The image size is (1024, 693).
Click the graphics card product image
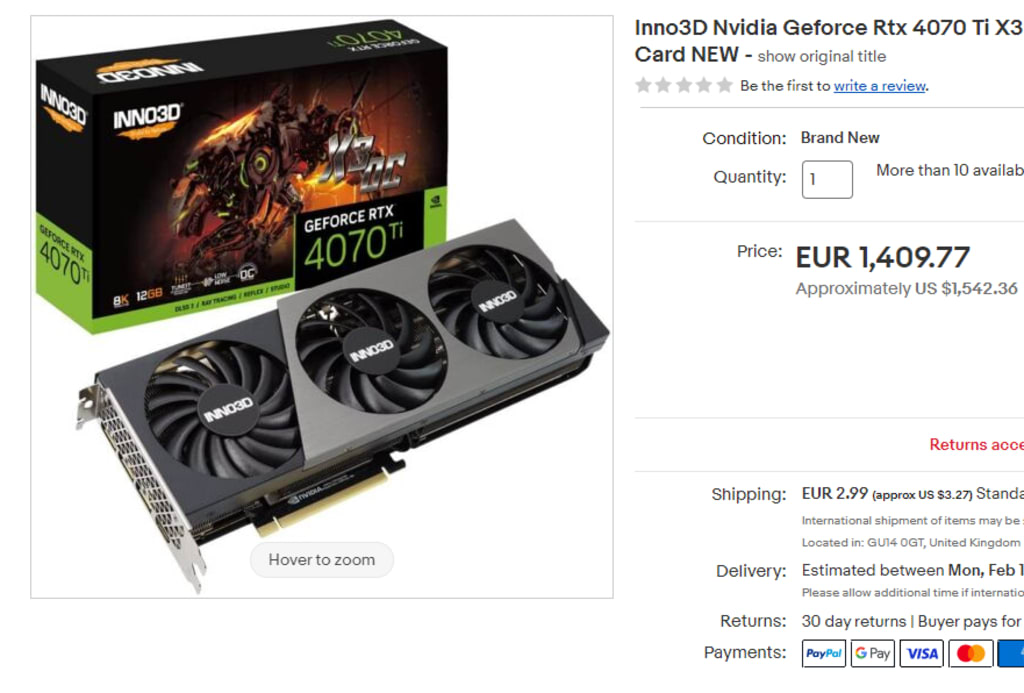point(322,306)
